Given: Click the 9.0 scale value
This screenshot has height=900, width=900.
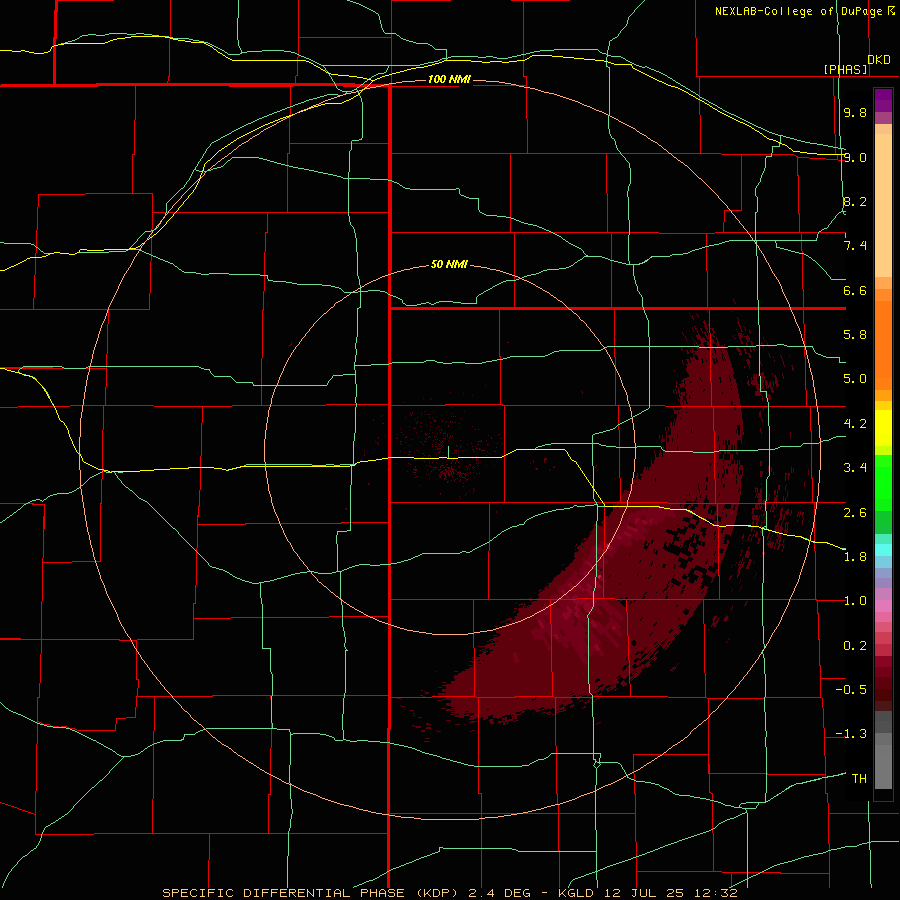Looking at the screenshot, I should 855,157.
